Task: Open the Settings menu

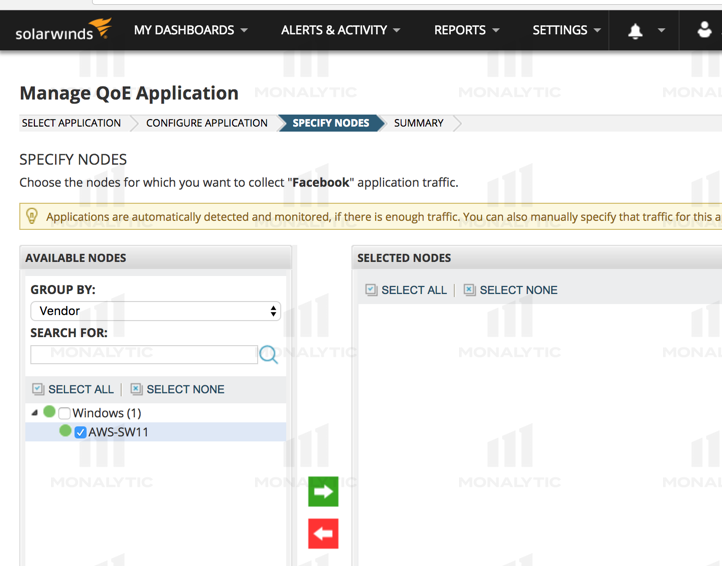Action: pyautogui.click(x=566, y=30)
